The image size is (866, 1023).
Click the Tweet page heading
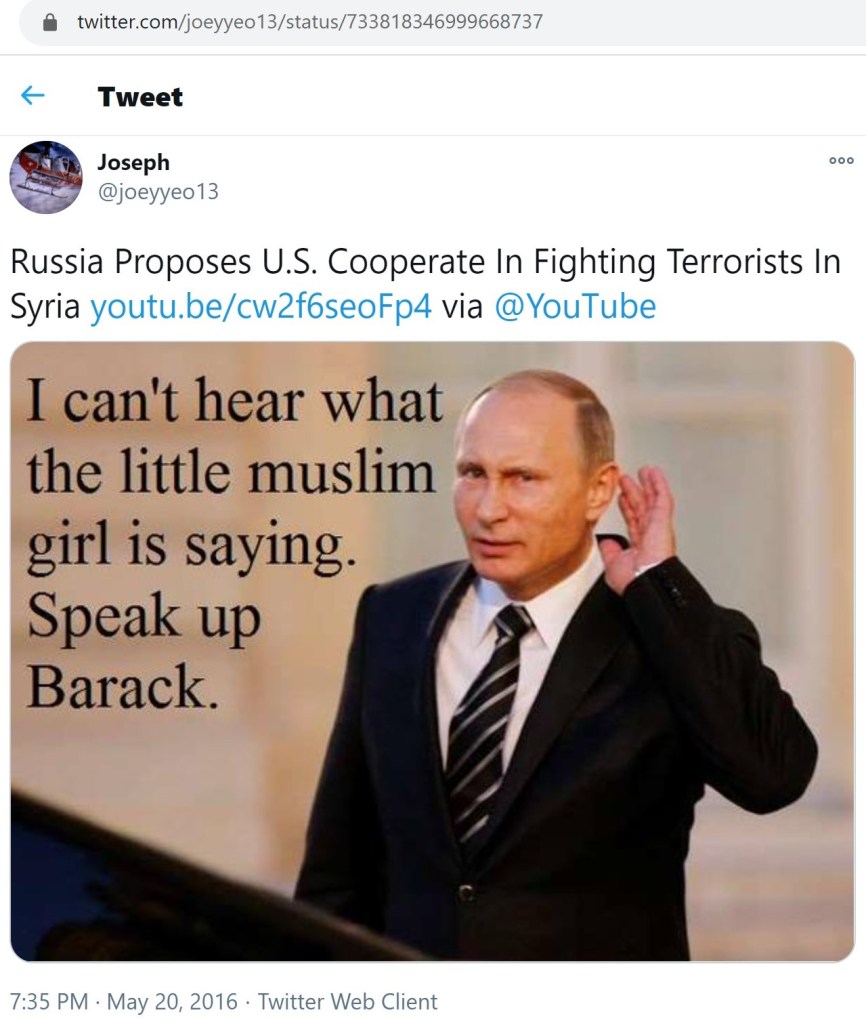[140, 97]
